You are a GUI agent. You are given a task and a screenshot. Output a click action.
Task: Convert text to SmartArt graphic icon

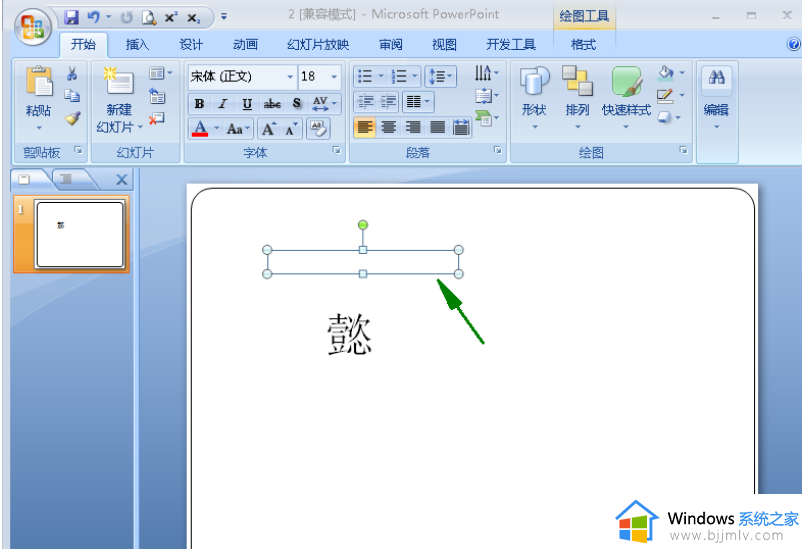point(484,118)
